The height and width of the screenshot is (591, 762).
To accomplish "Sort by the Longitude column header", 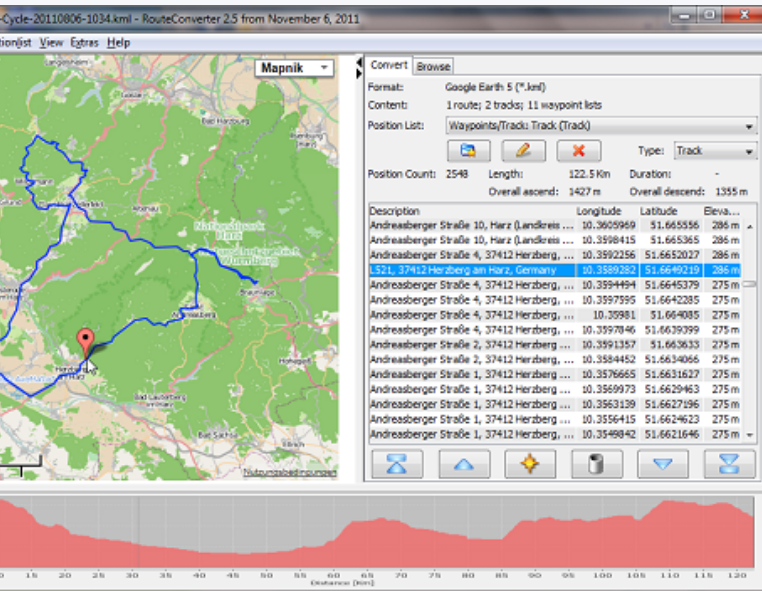I will click(x=599, y=212).
